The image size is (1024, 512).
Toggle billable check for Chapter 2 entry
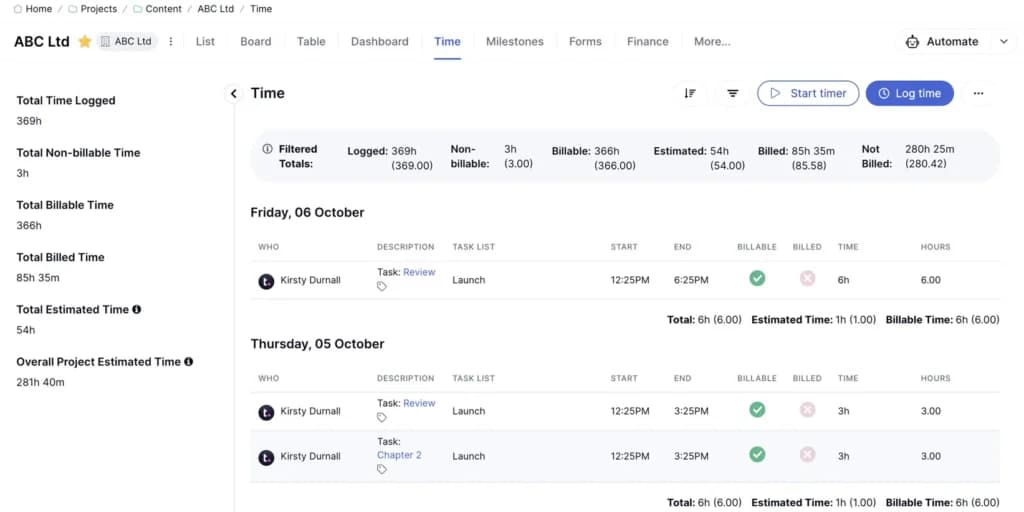coord(757,455)
